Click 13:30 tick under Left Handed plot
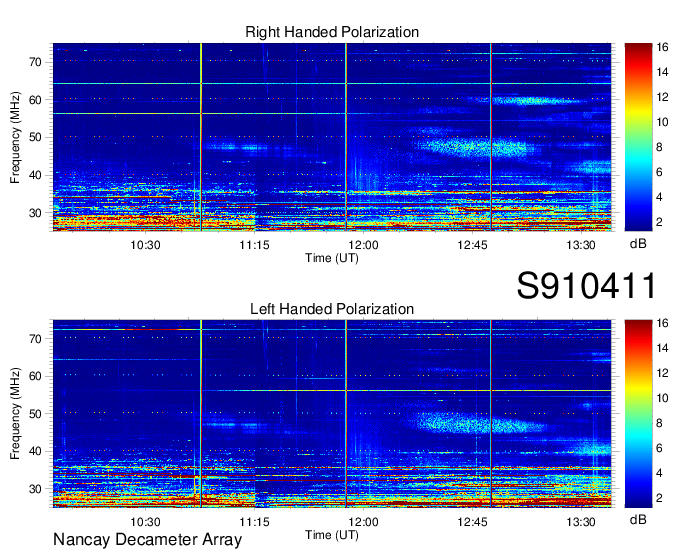The width and height of the screenshot is (680, 552). 581,522
